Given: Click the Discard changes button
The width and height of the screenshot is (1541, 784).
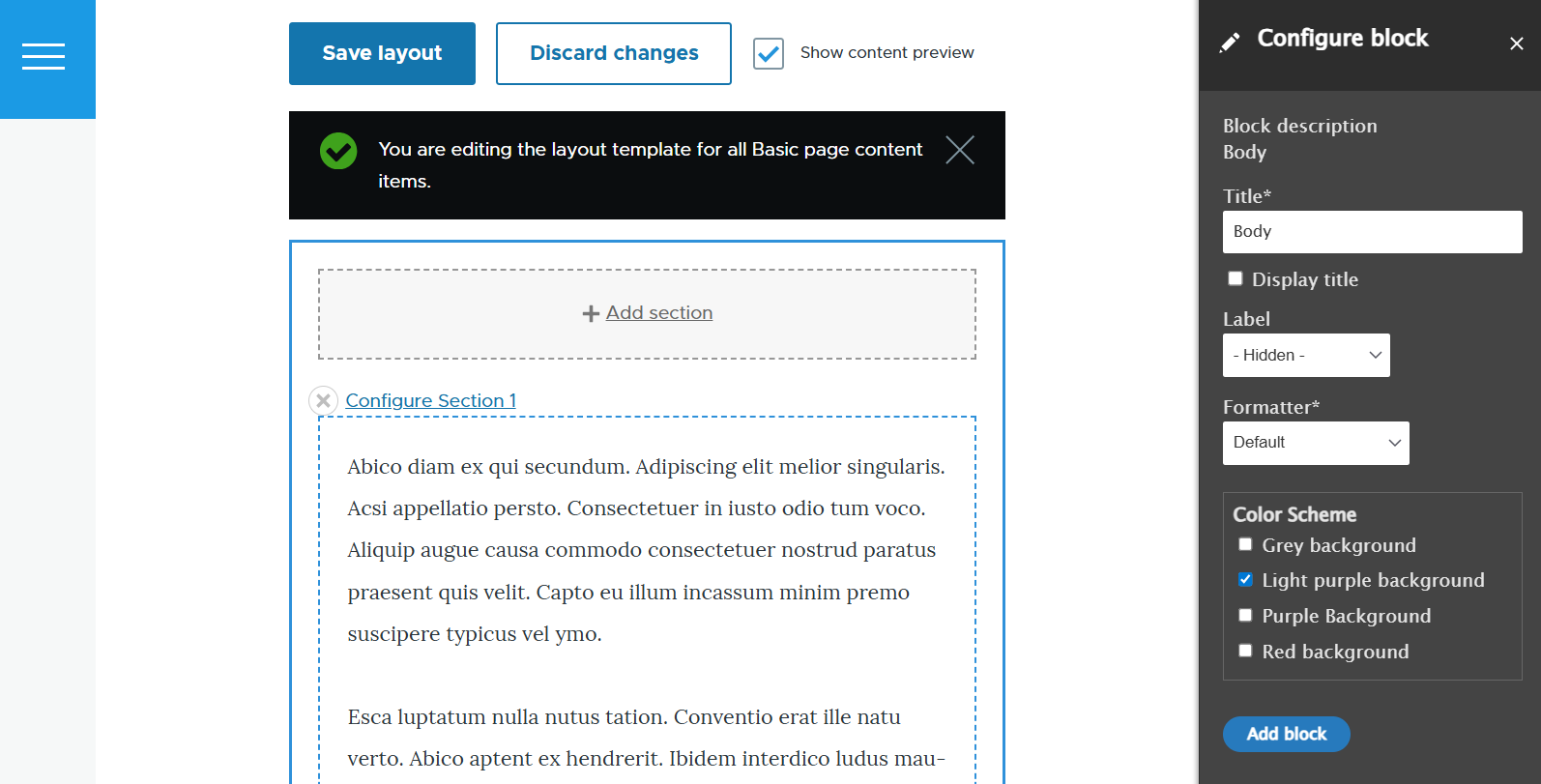Looking at the screenshot, I should 614,53.
